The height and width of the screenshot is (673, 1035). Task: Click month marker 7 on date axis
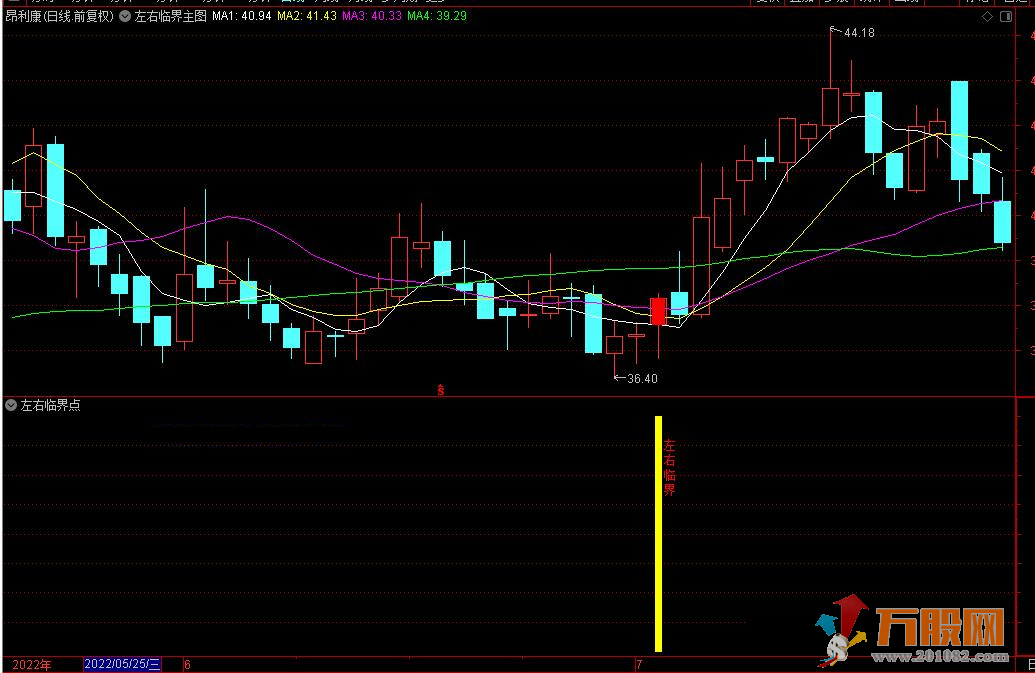tap(639, 664)
